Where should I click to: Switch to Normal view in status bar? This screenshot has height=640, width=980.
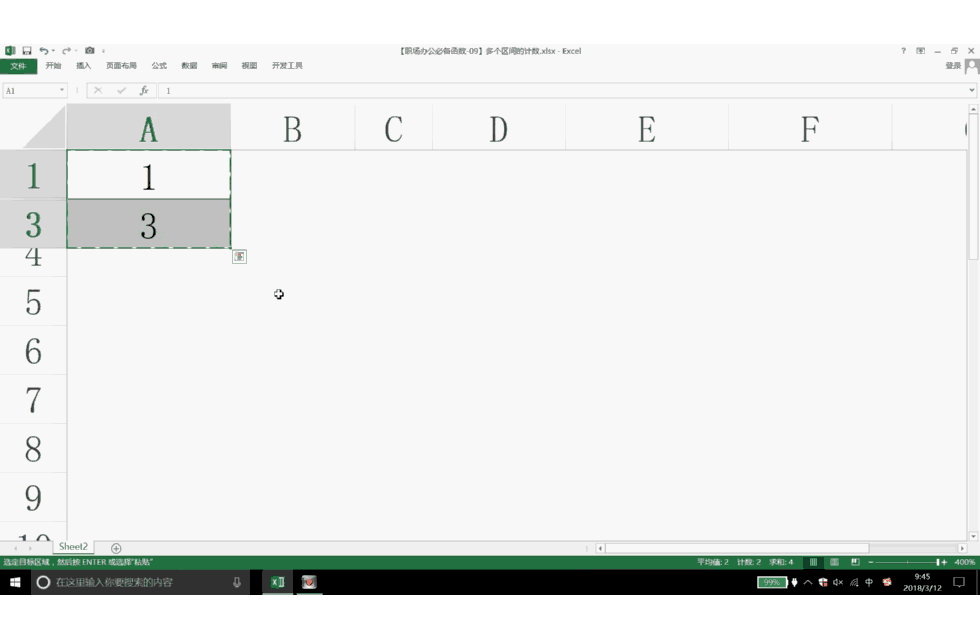813,562
